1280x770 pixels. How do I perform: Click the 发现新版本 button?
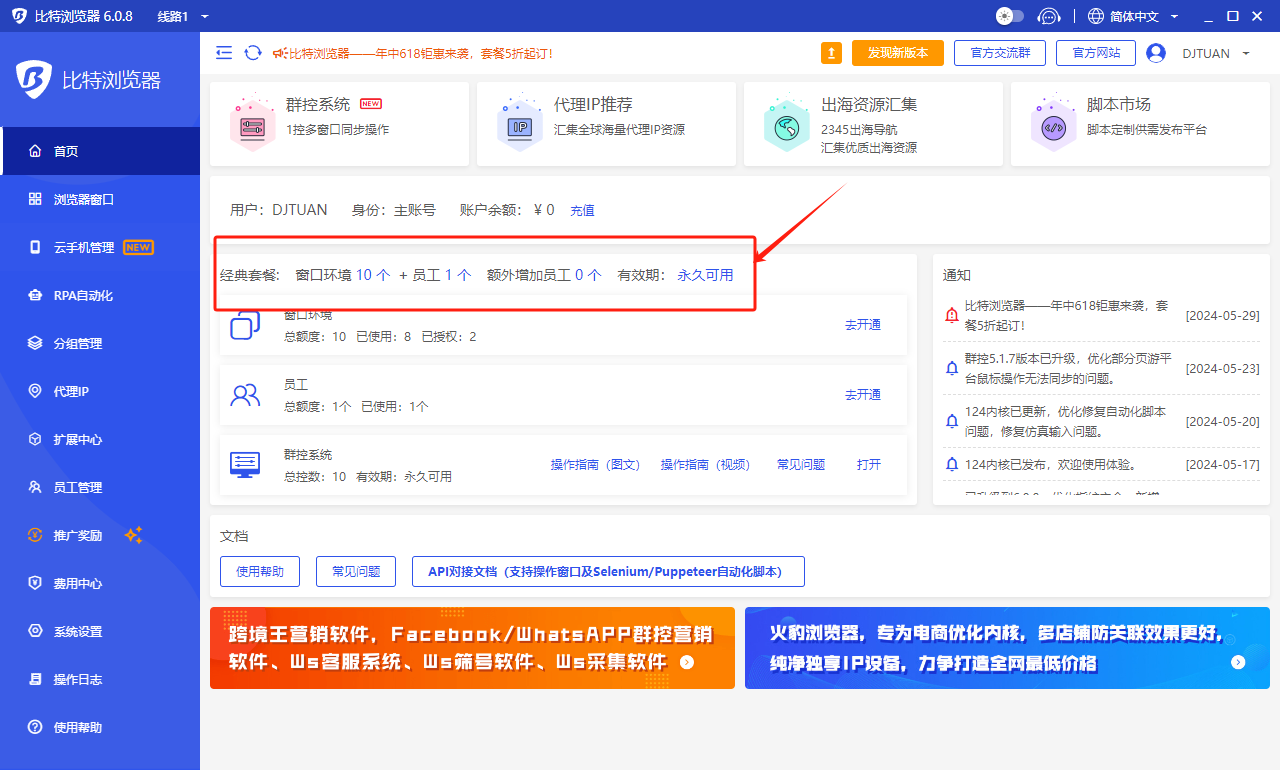tap(897, 53)
